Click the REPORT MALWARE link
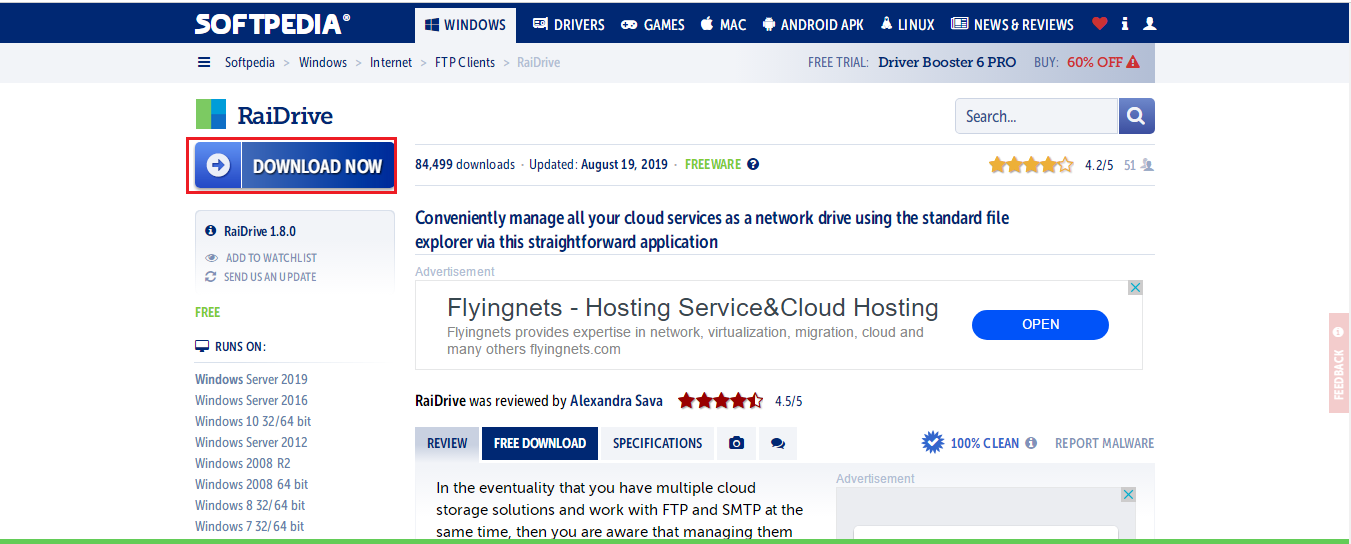 (1104, 443)
